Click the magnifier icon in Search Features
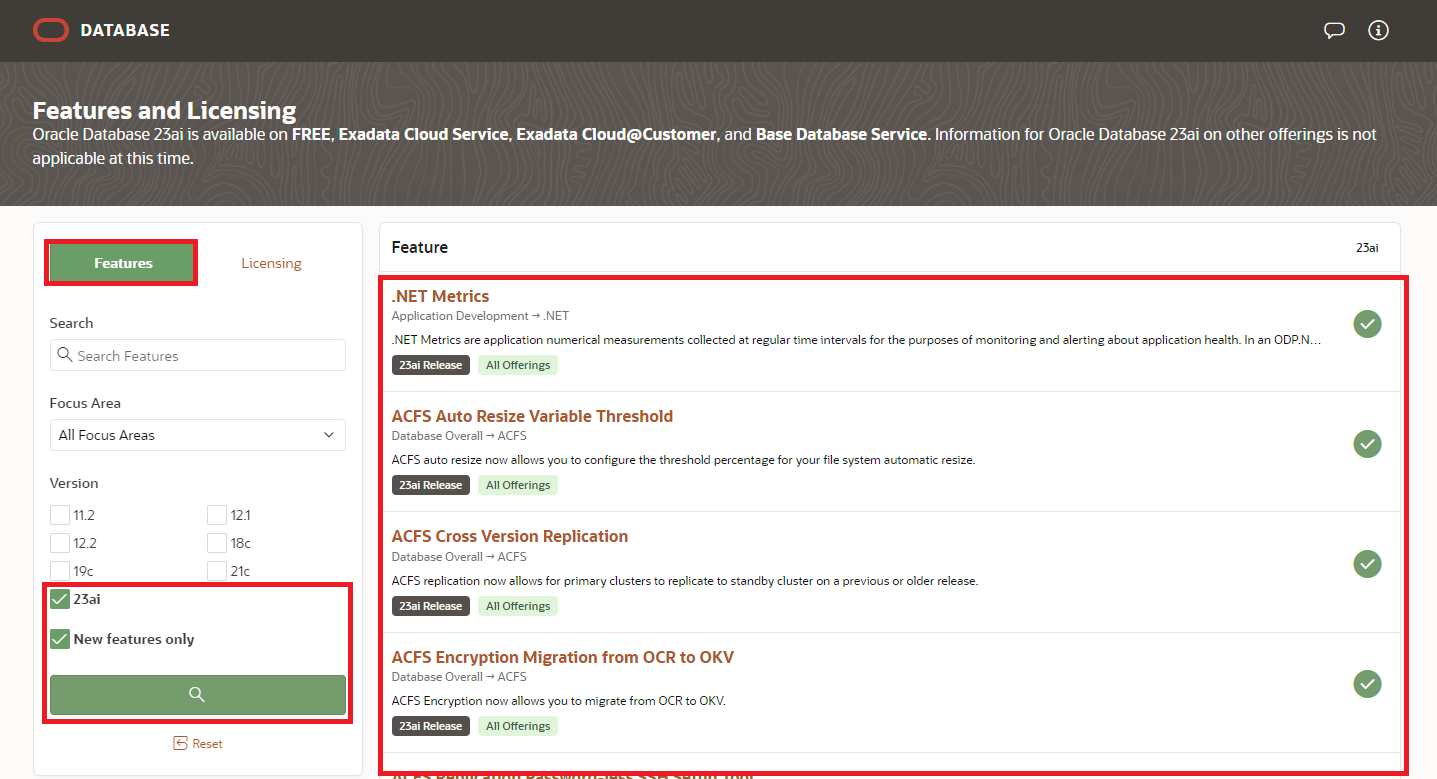 pos(65,355)
